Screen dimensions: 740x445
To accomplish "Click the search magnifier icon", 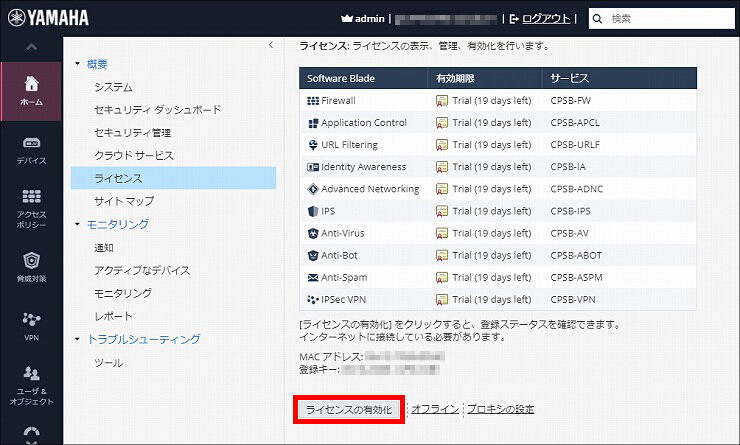I will click(597, 19).
